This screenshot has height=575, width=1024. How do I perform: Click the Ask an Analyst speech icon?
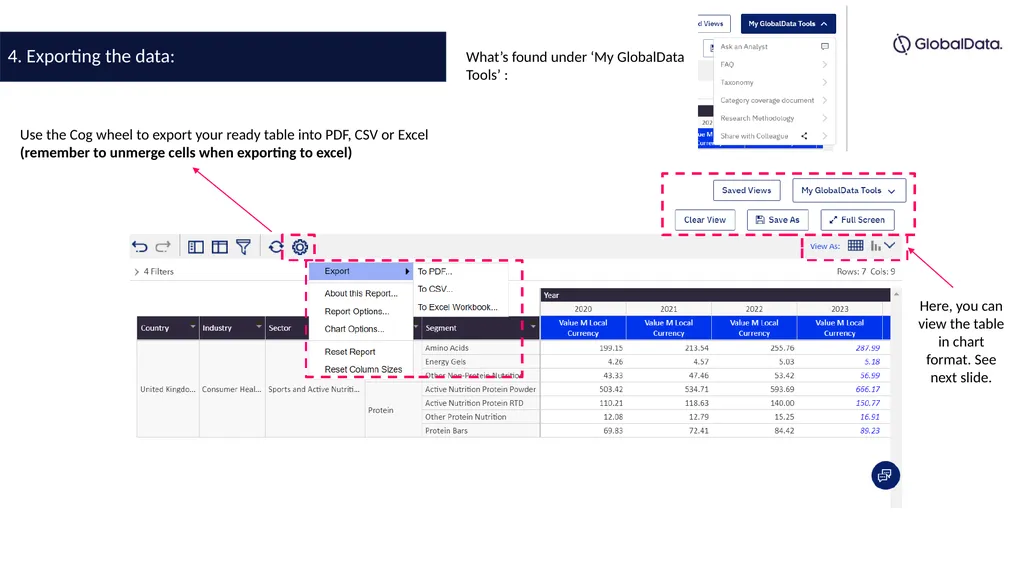pyautogui.click(x=825, y=46)
